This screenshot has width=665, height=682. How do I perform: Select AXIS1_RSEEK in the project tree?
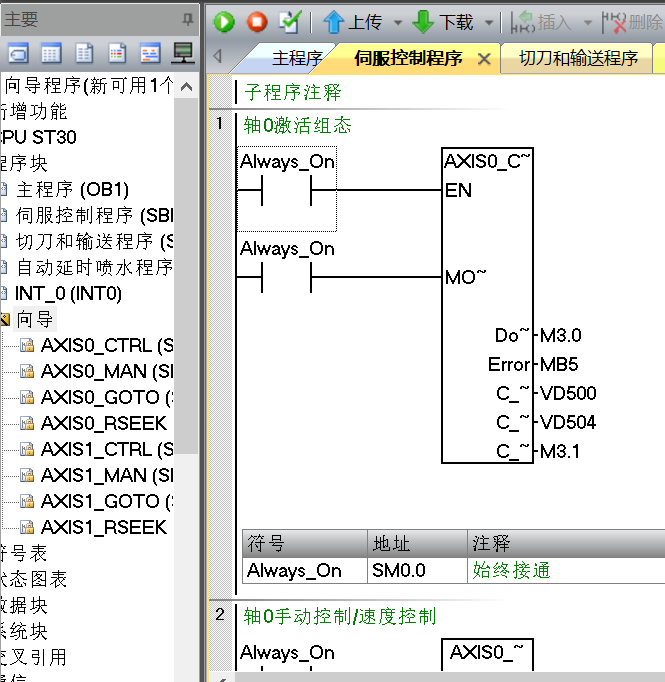[103, 528]
